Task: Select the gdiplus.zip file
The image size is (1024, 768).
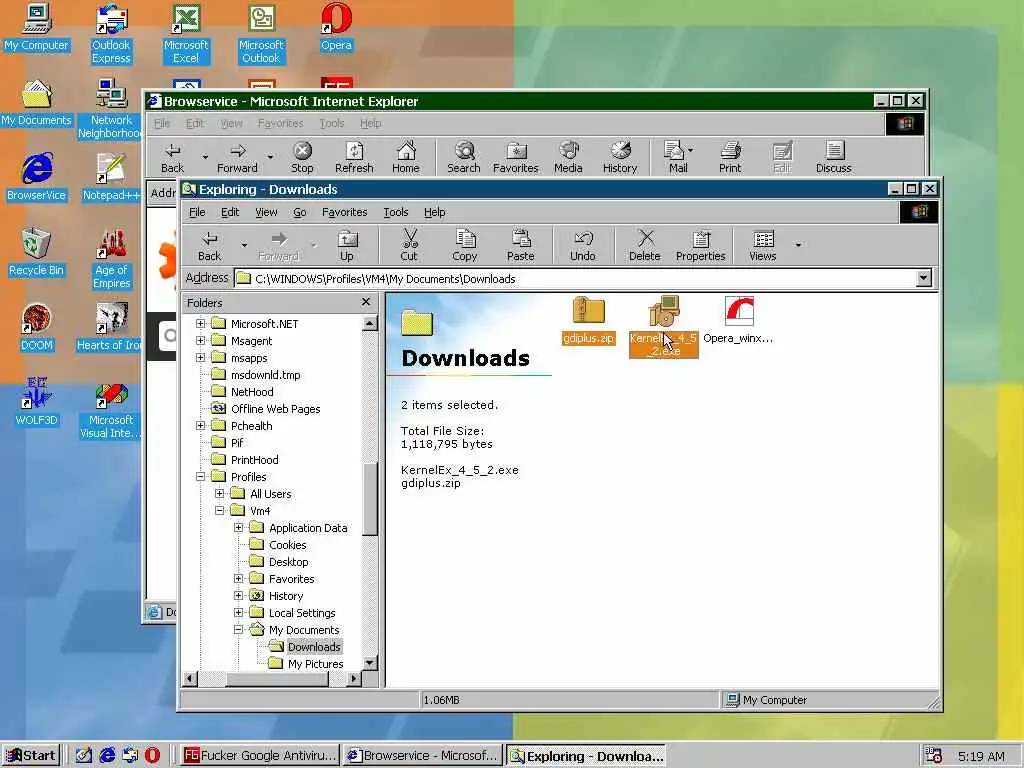Action: [588, 321]
